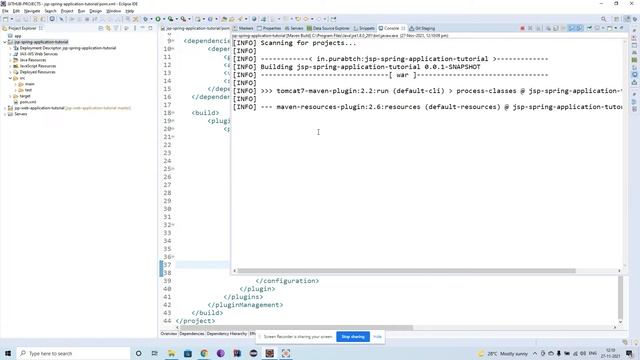Click the Debug bug icon in the toolbar
The height and width of the screenshot is (360, 640).
(145, 19)
